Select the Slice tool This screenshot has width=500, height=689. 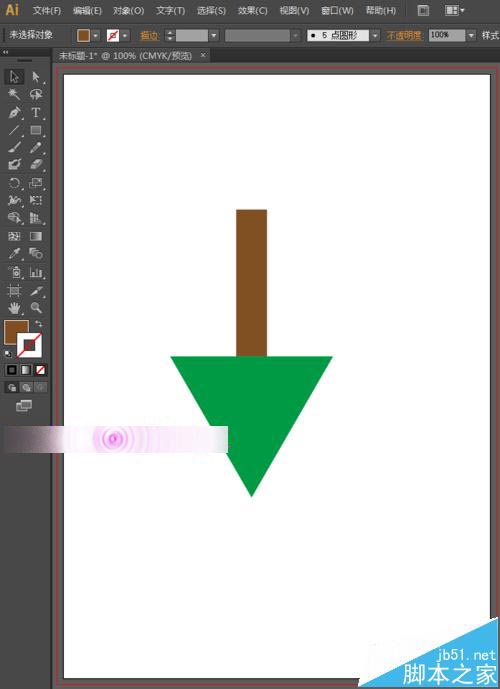tap(36, 290)
